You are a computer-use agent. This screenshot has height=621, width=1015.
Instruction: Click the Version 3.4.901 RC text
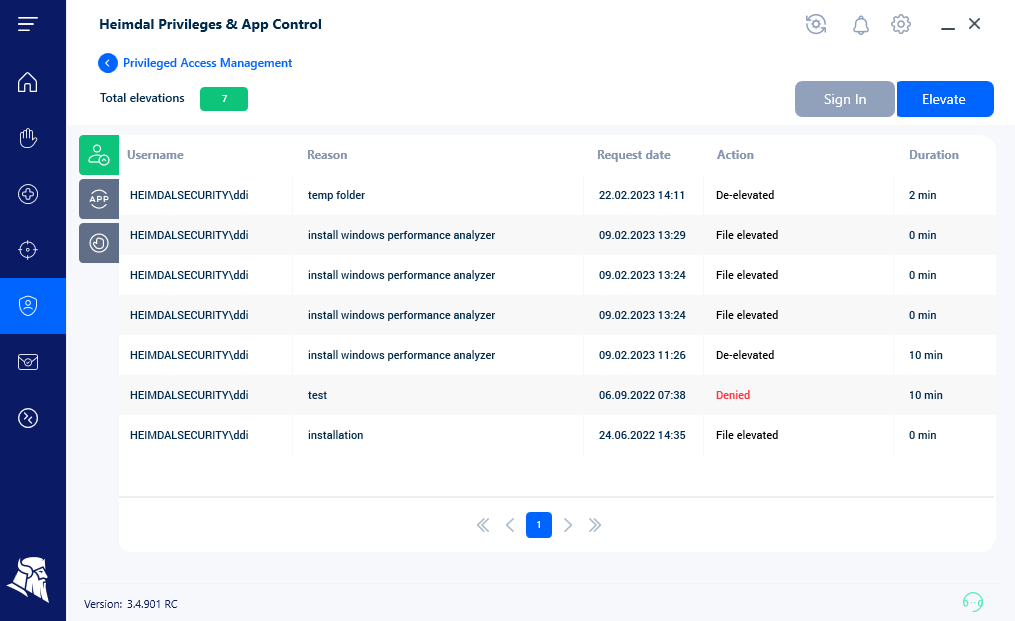(131, 604)
